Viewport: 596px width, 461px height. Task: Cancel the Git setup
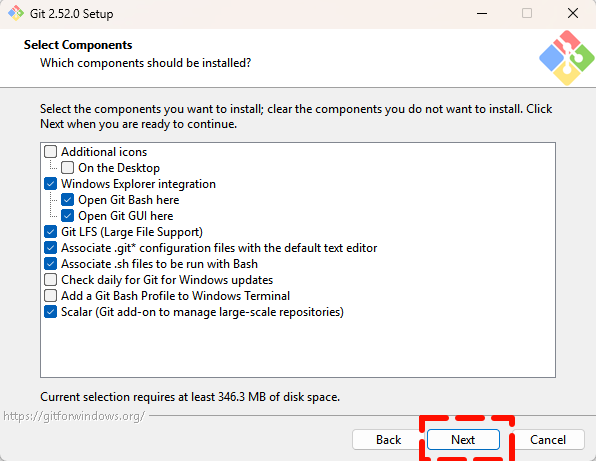[x=548, y=440]
